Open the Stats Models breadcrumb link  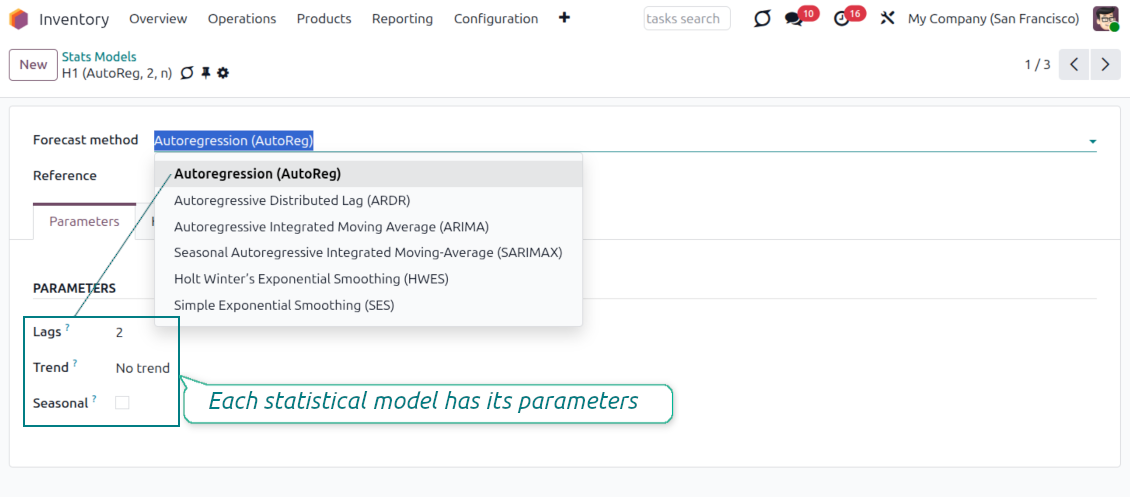99,56
